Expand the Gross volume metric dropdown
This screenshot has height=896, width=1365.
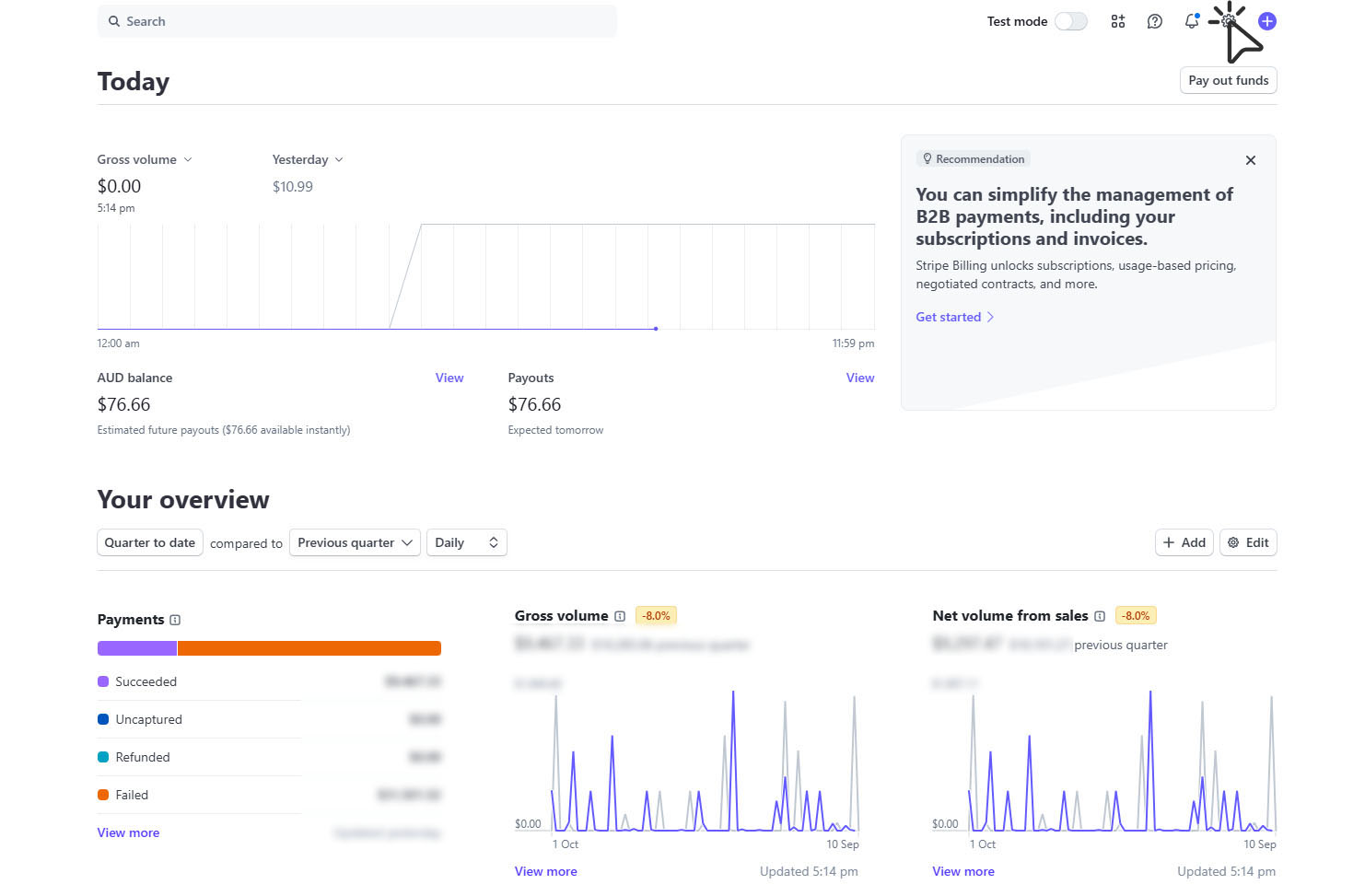(145, 159)
